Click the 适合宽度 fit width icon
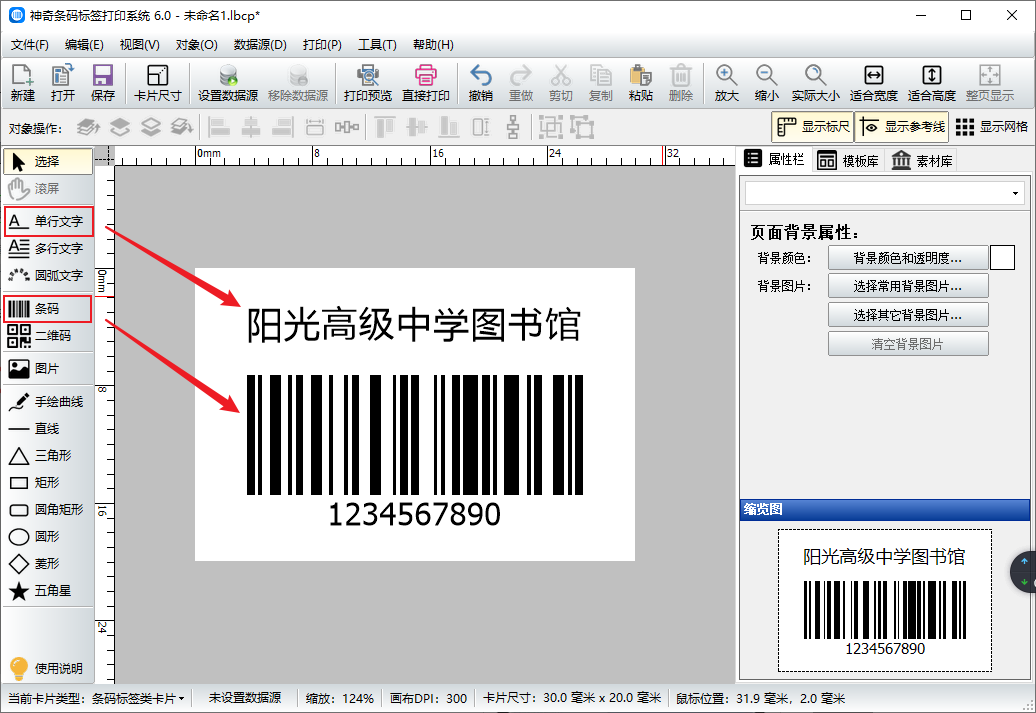The height and width of the screenshot is (713, 1036). click(873, 83)
